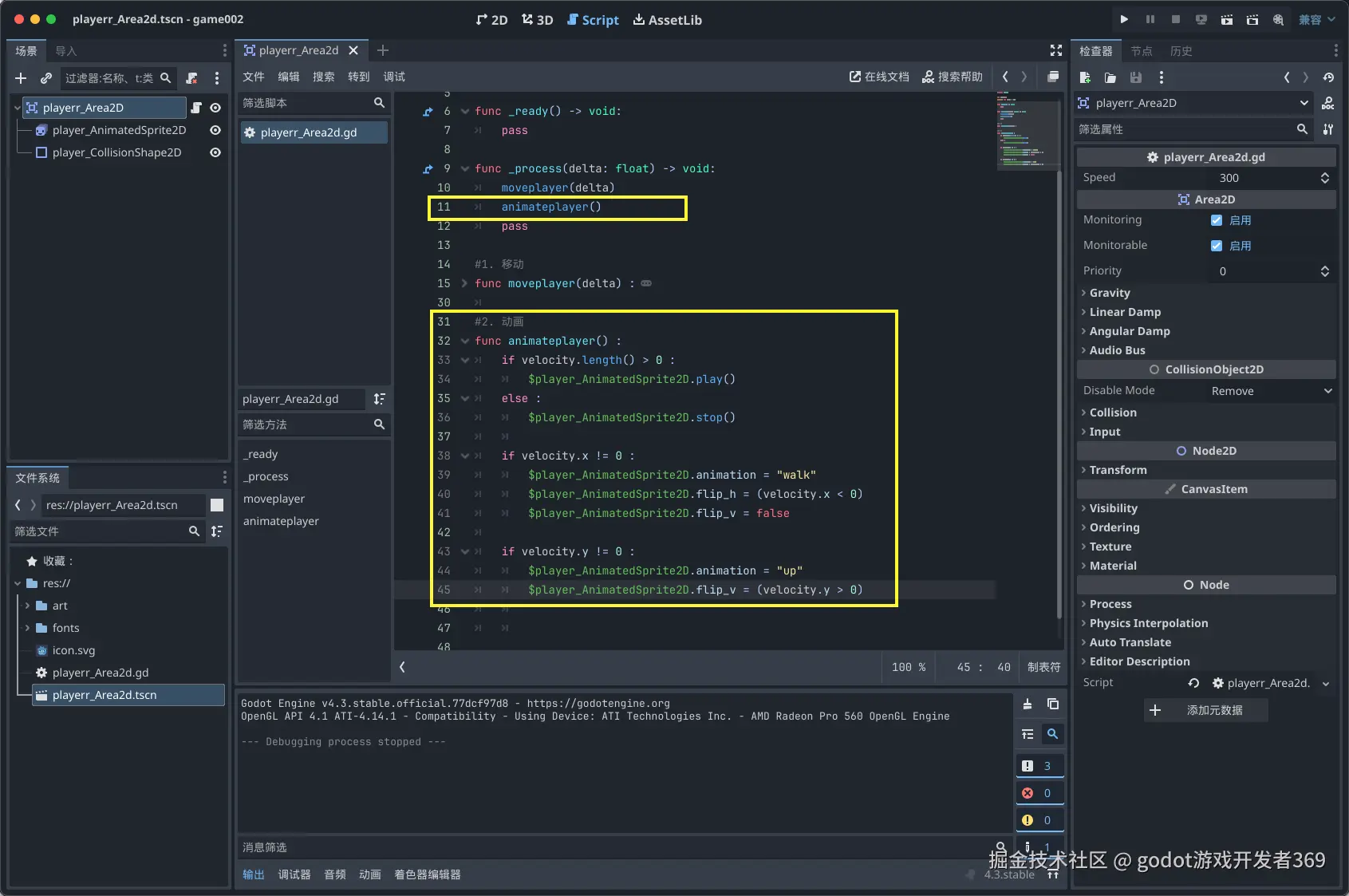Adjust the Priority value stepper

tap(1325, 271)
